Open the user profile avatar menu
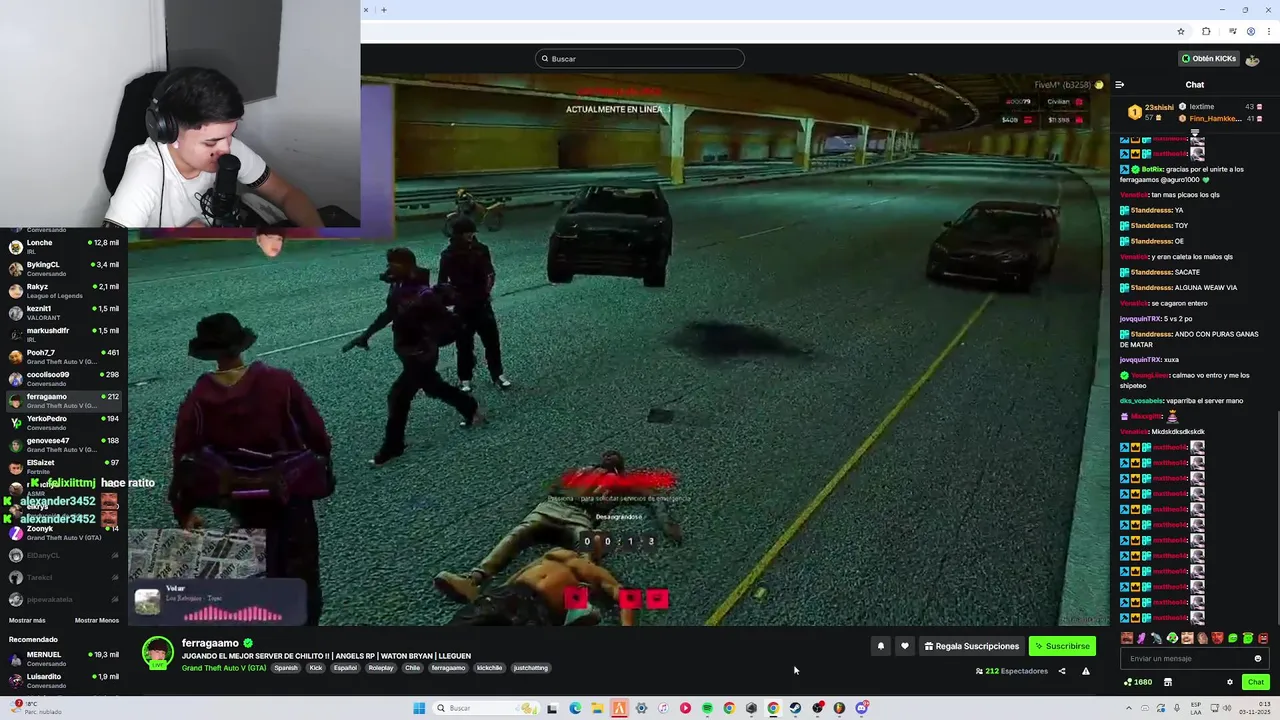 coord(1252,59)
